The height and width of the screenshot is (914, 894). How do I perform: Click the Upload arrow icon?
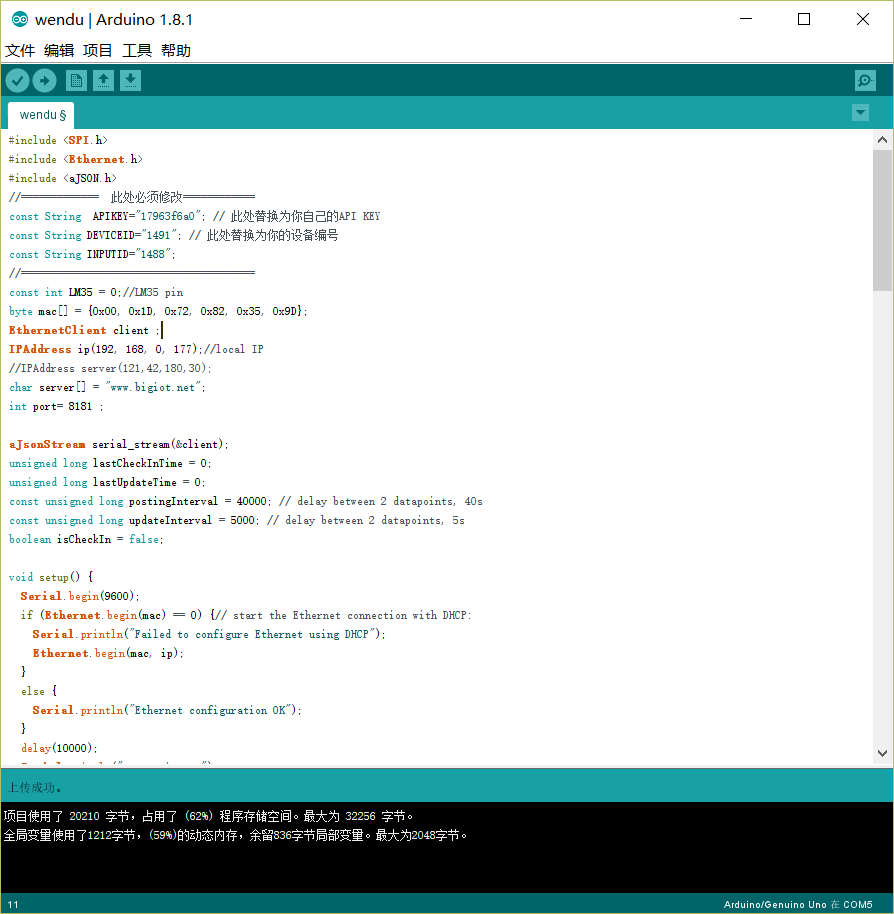(x=44, y=81)
